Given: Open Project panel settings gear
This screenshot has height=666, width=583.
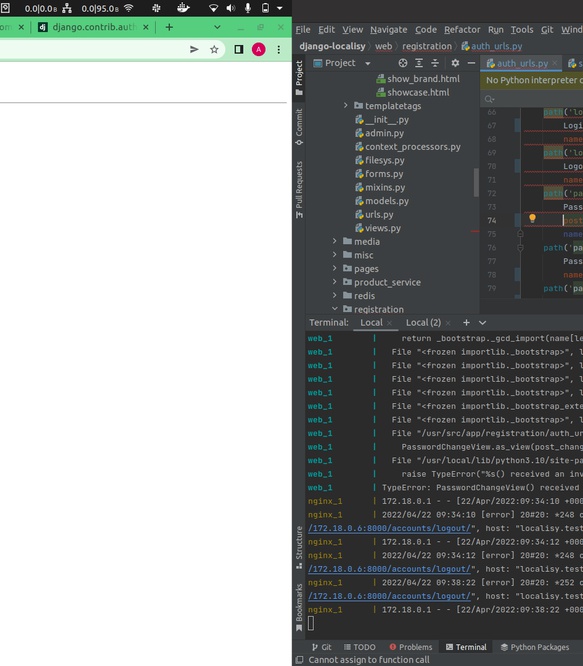Looking at the screenshot, I should pos(455,63).
